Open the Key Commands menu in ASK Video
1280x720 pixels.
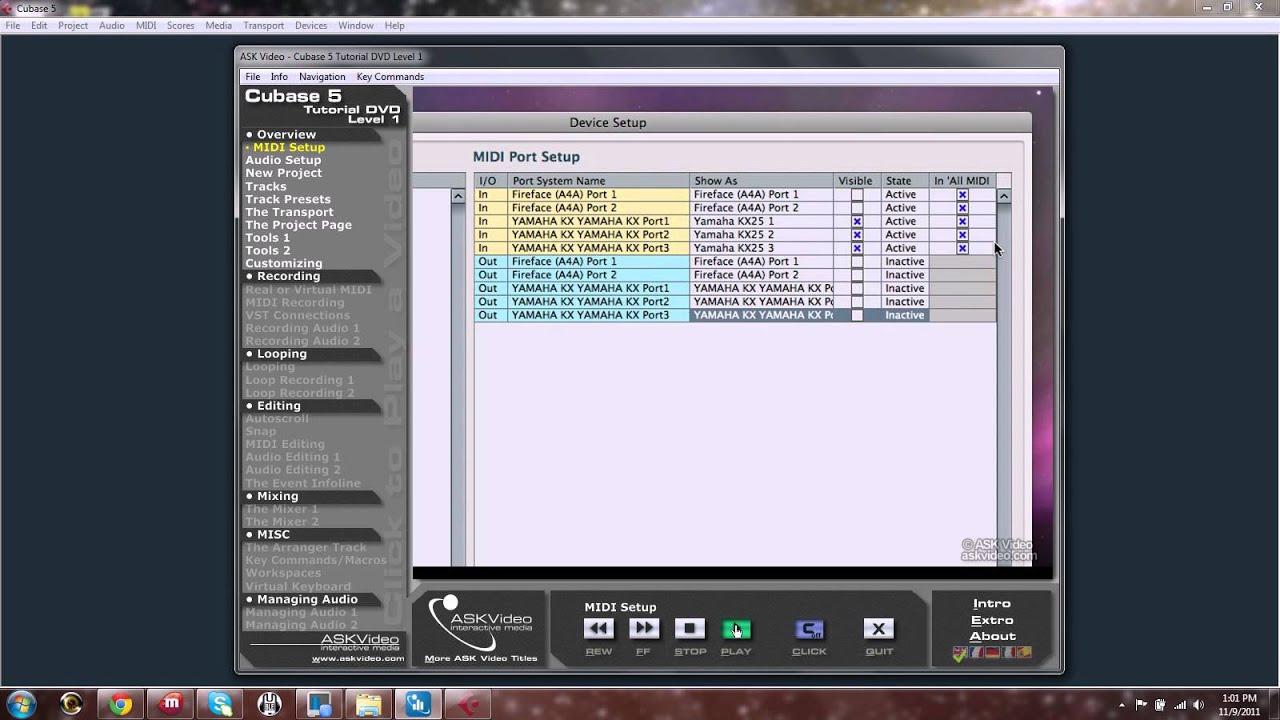click(390, 77)
